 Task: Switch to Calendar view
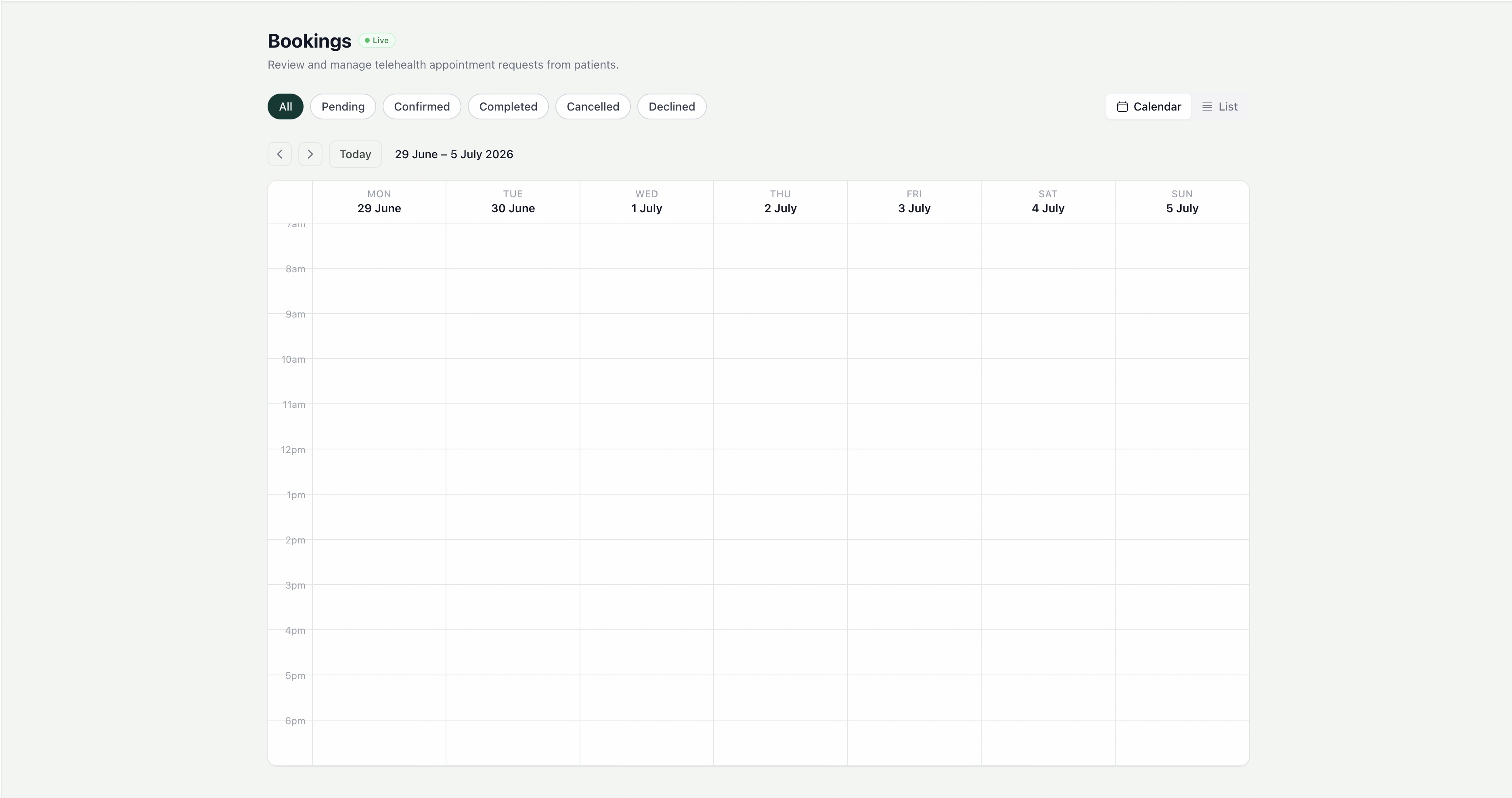[1149, 107]
